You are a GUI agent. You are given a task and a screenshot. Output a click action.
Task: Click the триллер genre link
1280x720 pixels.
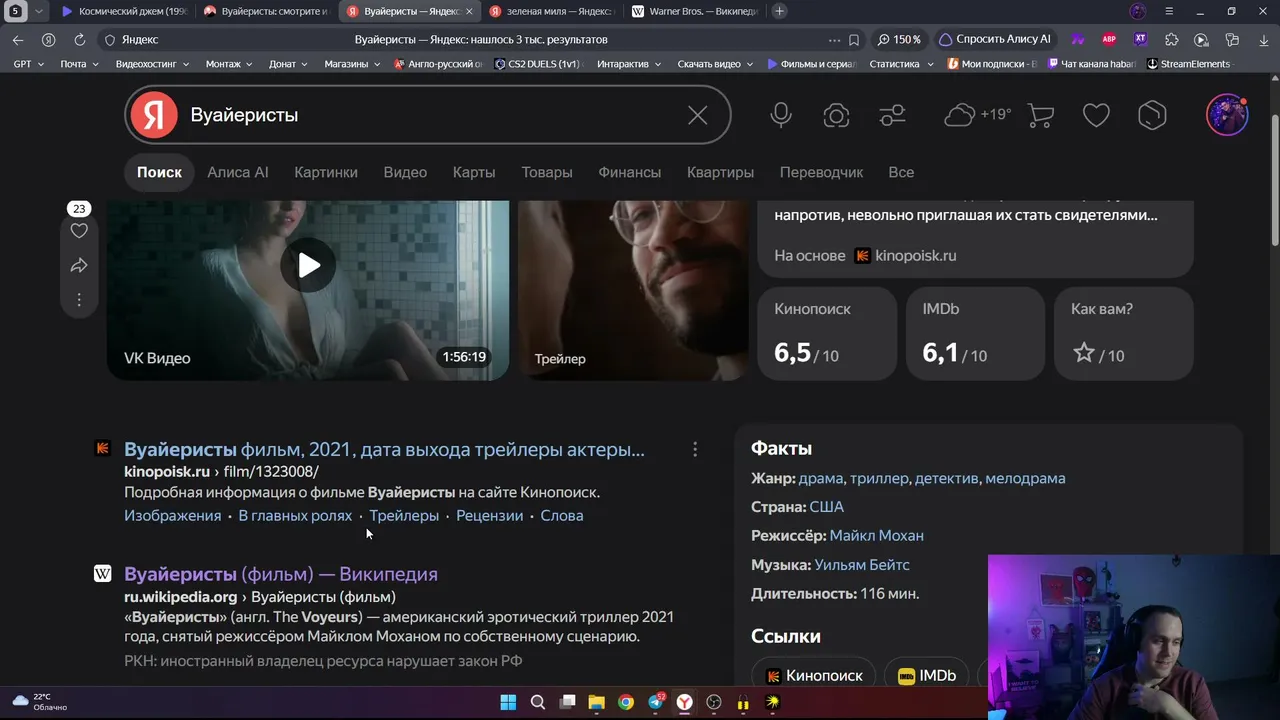tap(879, 479)
